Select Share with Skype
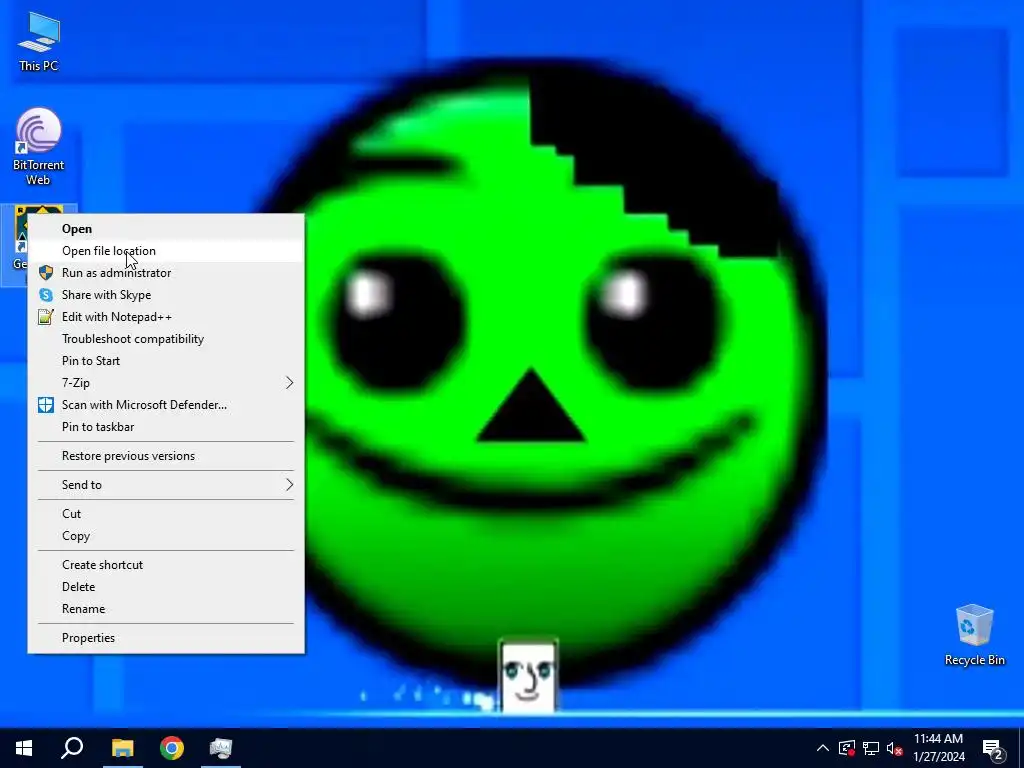Image resolution: width=1024 pixels, height=768 pixels. (x=166, y=295)
